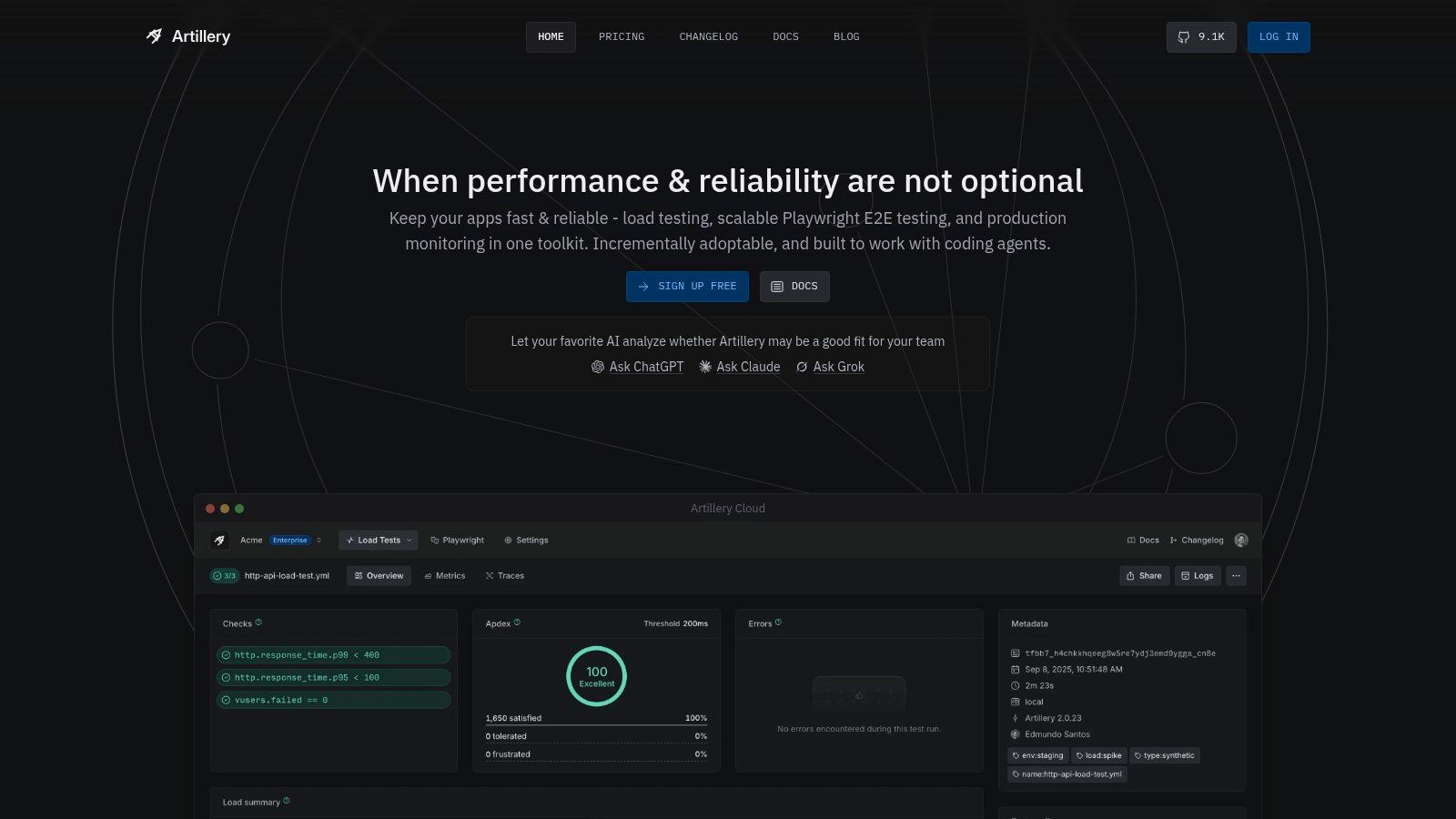Click the info icon next to Apdex
This screenshot has width=1456, height=819.
pos(517,622)
